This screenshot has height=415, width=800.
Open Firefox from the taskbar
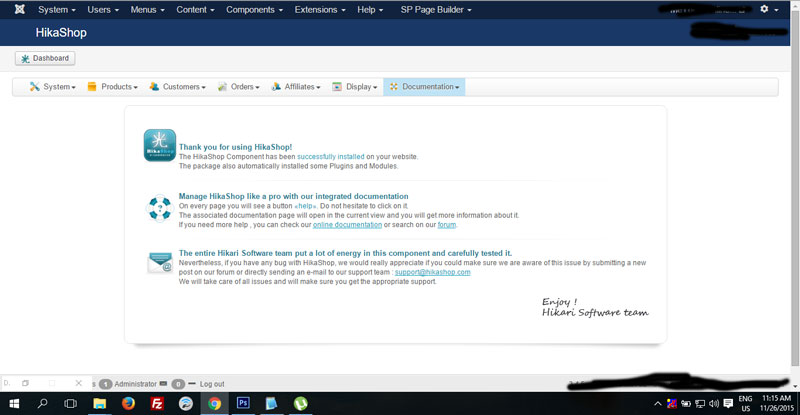click(128, 404)
